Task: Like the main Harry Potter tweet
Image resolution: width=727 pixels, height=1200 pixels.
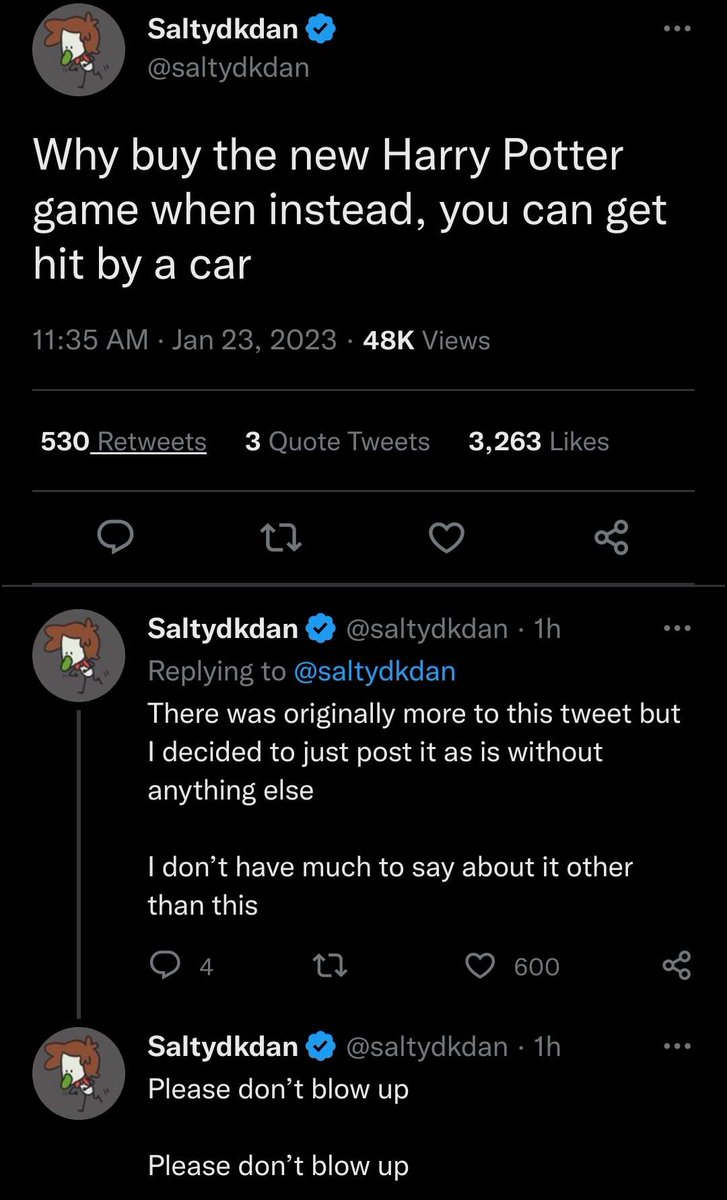Action: tap(447, 540)
